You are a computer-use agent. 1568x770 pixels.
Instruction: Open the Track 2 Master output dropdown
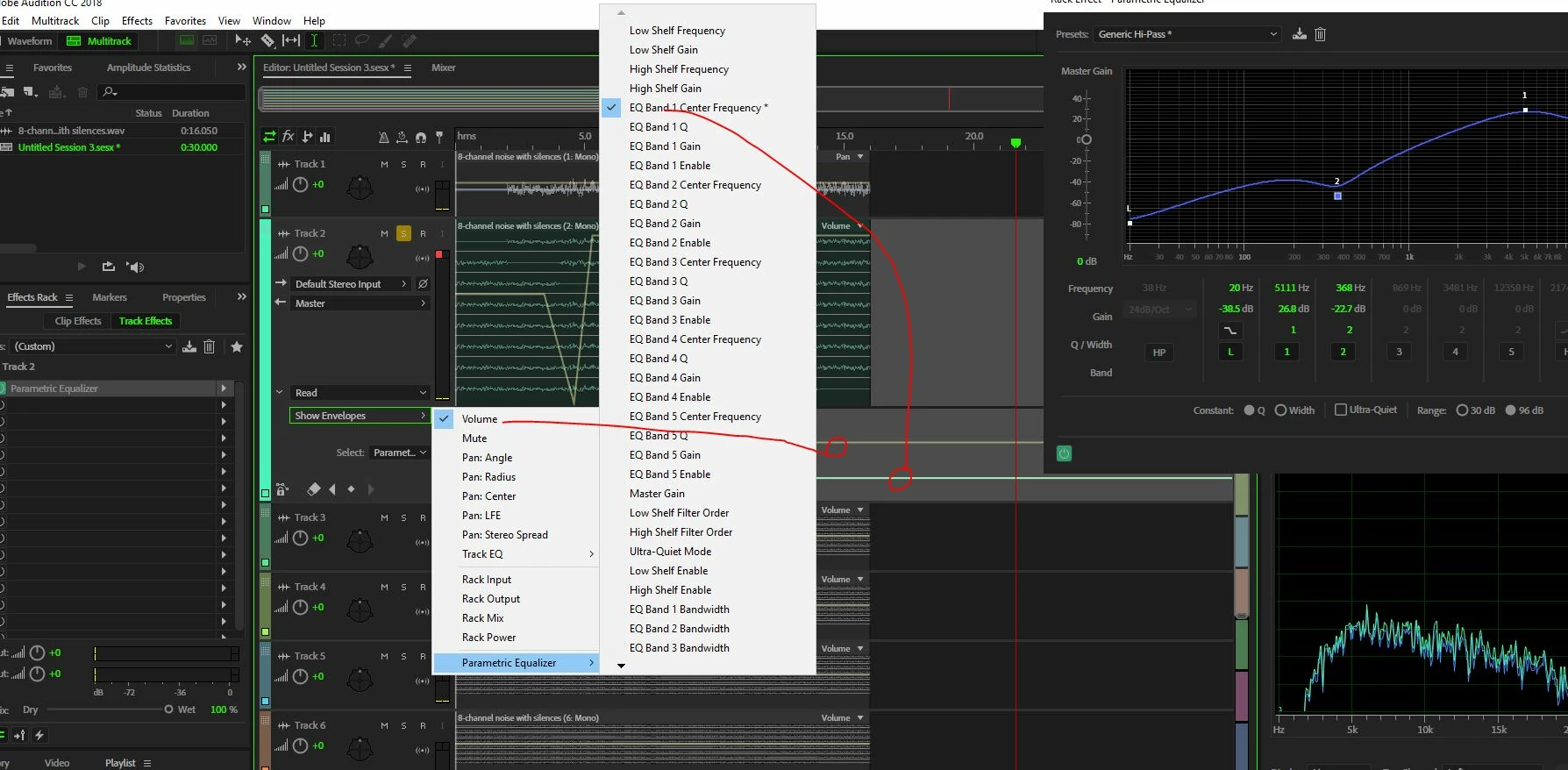click(x=360, y=303)
